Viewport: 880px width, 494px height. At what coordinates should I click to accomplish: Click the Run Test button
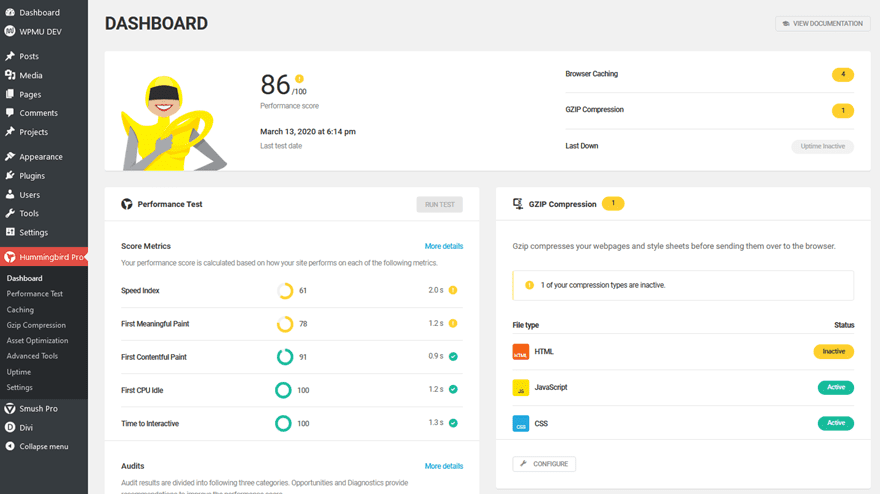(x=439, y=204)
